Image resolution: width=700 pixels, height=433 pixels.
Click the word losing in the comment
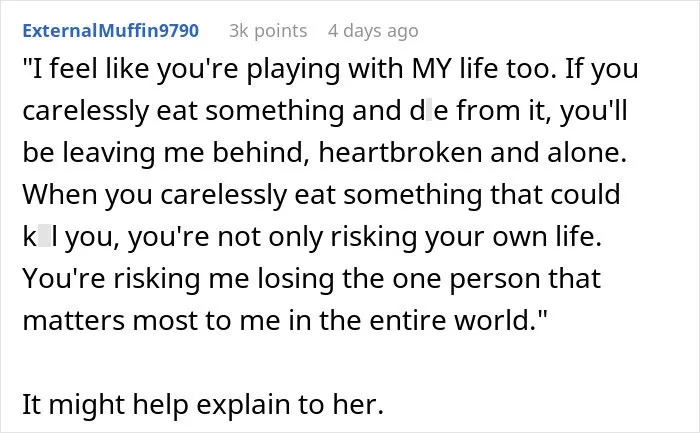click(x=296, y=279)
